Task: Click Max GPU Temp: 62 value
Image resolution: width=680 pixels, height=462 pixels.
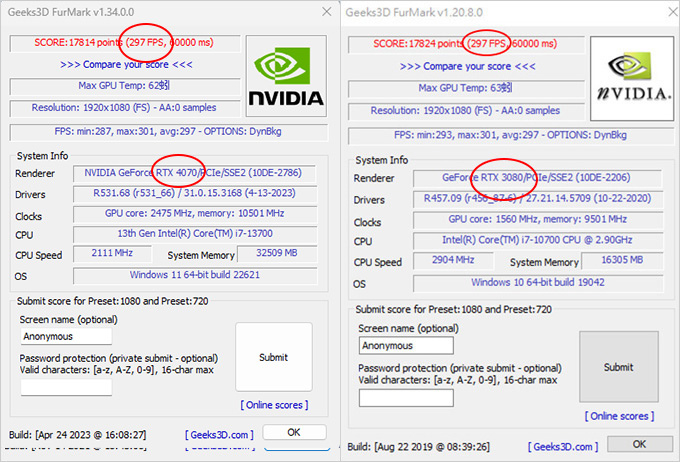Action: (124, 86)
